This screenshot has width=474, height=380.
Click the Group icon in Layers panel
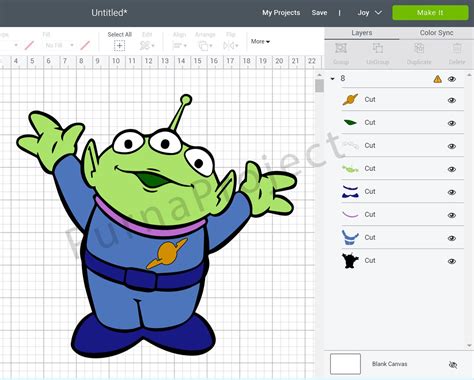click(x=341, y=49)
